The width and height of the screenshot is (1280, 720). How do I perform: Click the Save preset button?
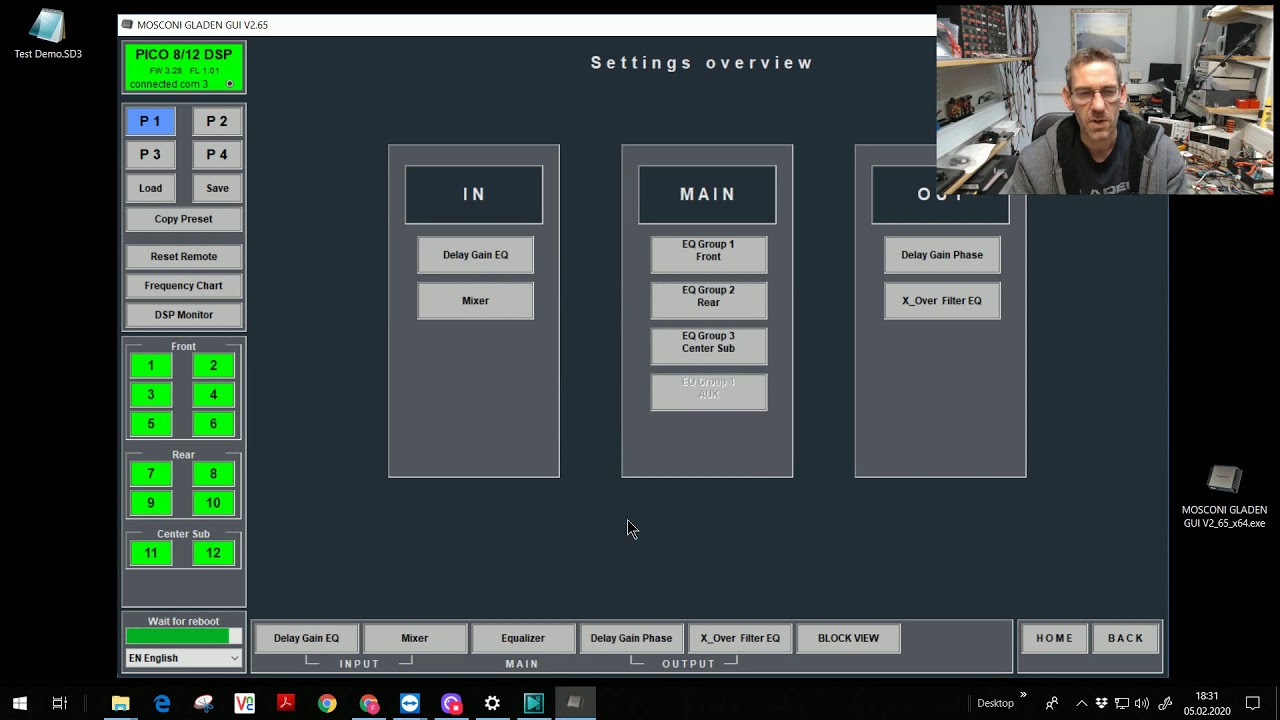[x=217, y=188]
